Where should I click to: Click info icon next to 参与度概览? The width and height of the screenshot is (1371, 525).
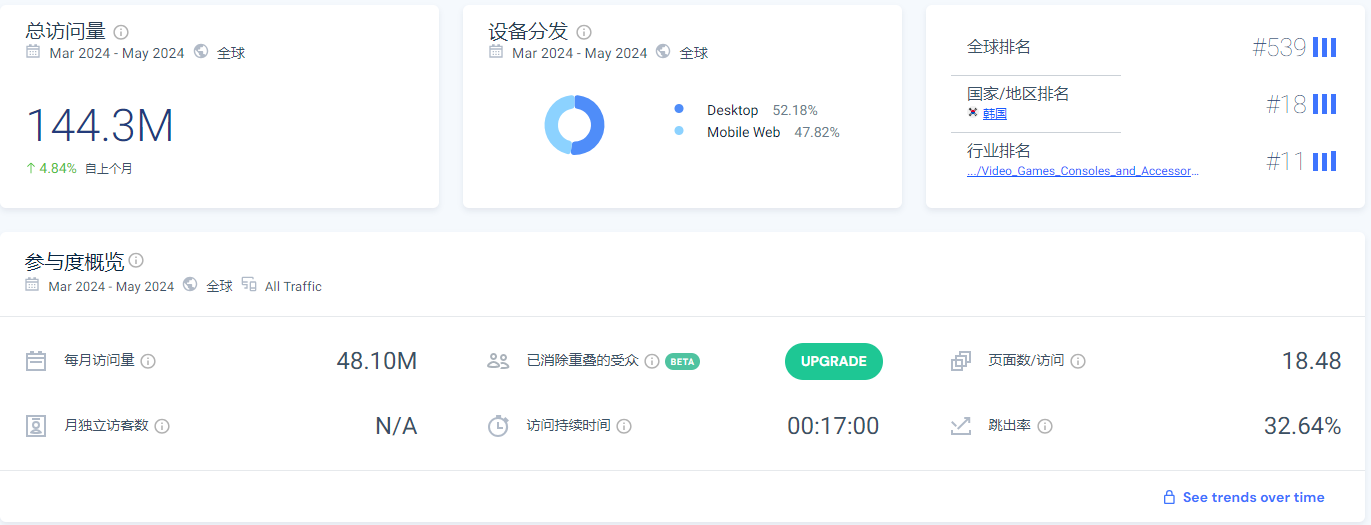136,260
